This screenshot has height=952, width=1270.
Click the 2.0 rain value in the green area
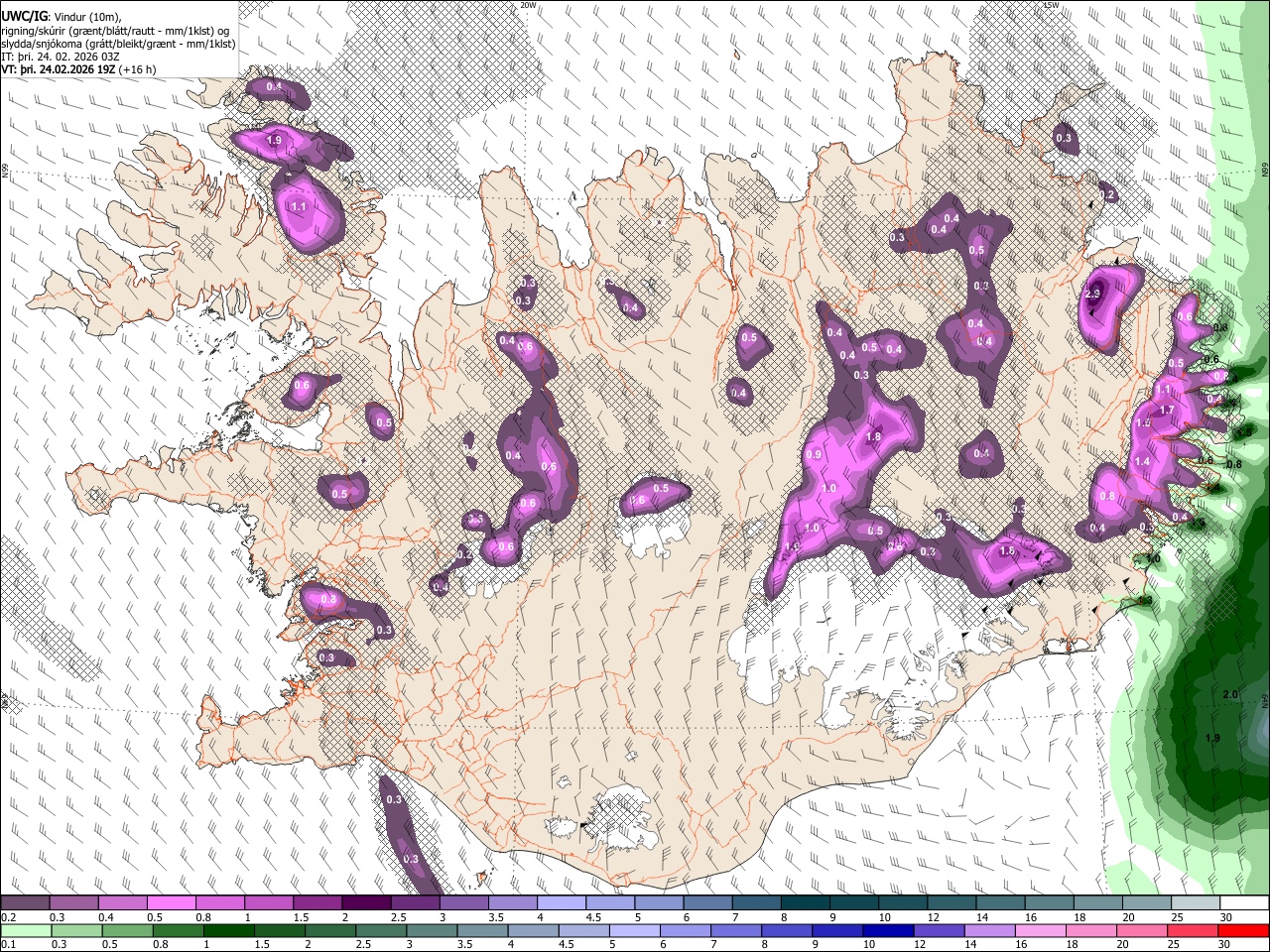coord(1230,695)
